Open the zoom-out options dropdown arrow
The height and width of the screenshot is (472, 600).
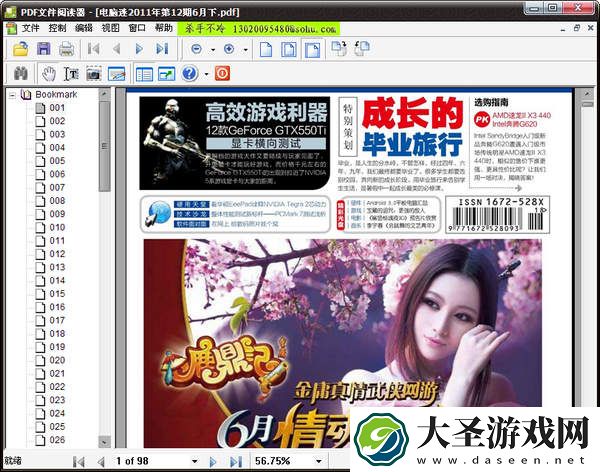(213, 50)
